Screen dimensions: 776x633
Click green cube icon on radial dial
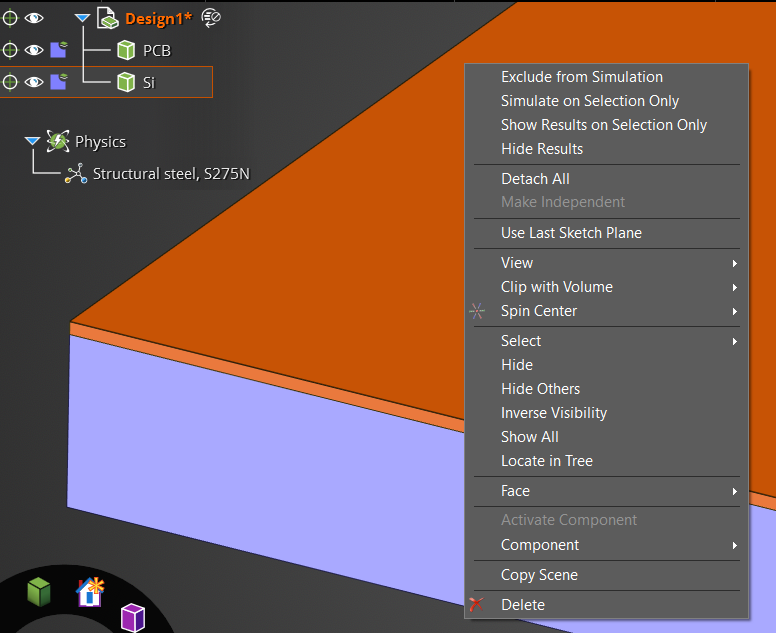[39, 591]
